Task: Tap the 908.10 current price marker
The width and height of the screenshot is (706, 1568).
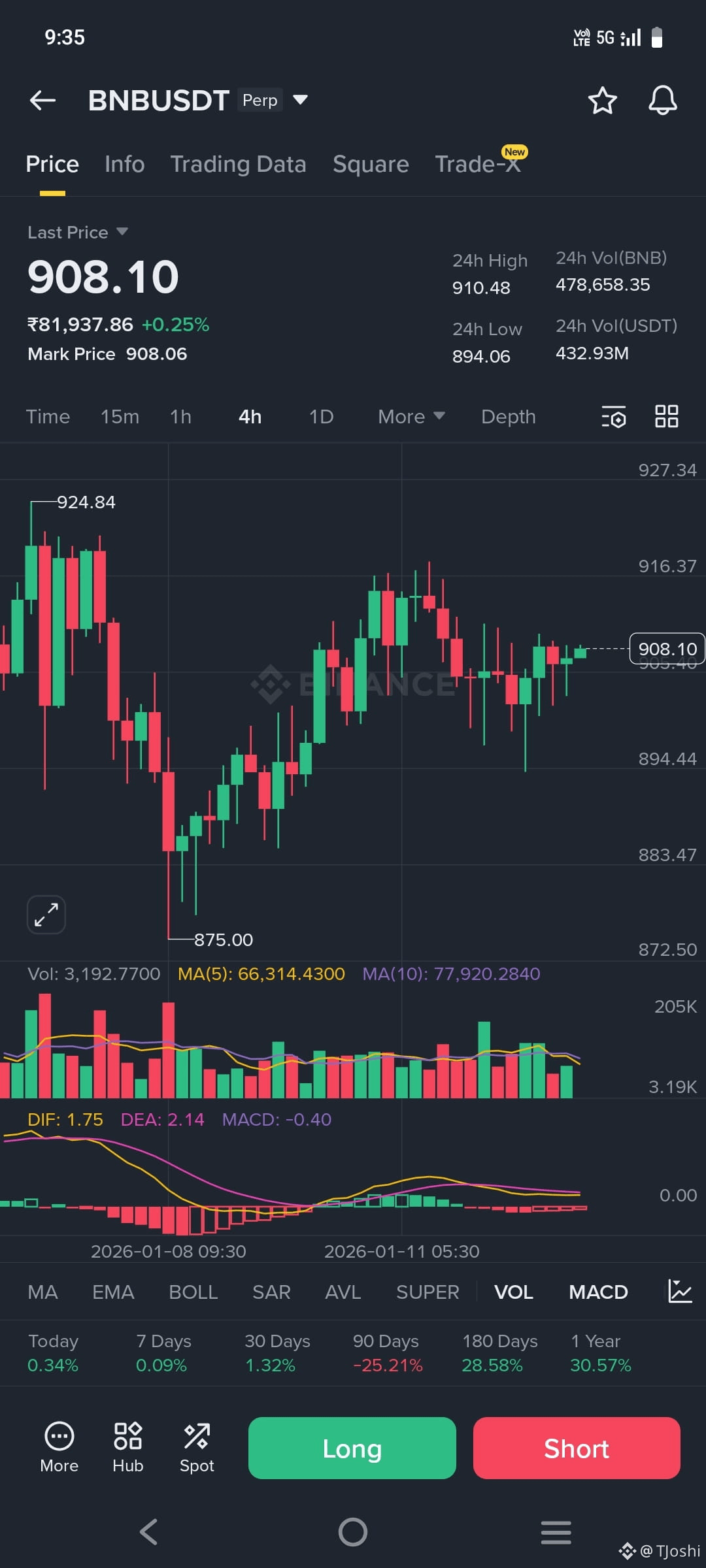Action: pyautogui.click(x=667, y=649)
